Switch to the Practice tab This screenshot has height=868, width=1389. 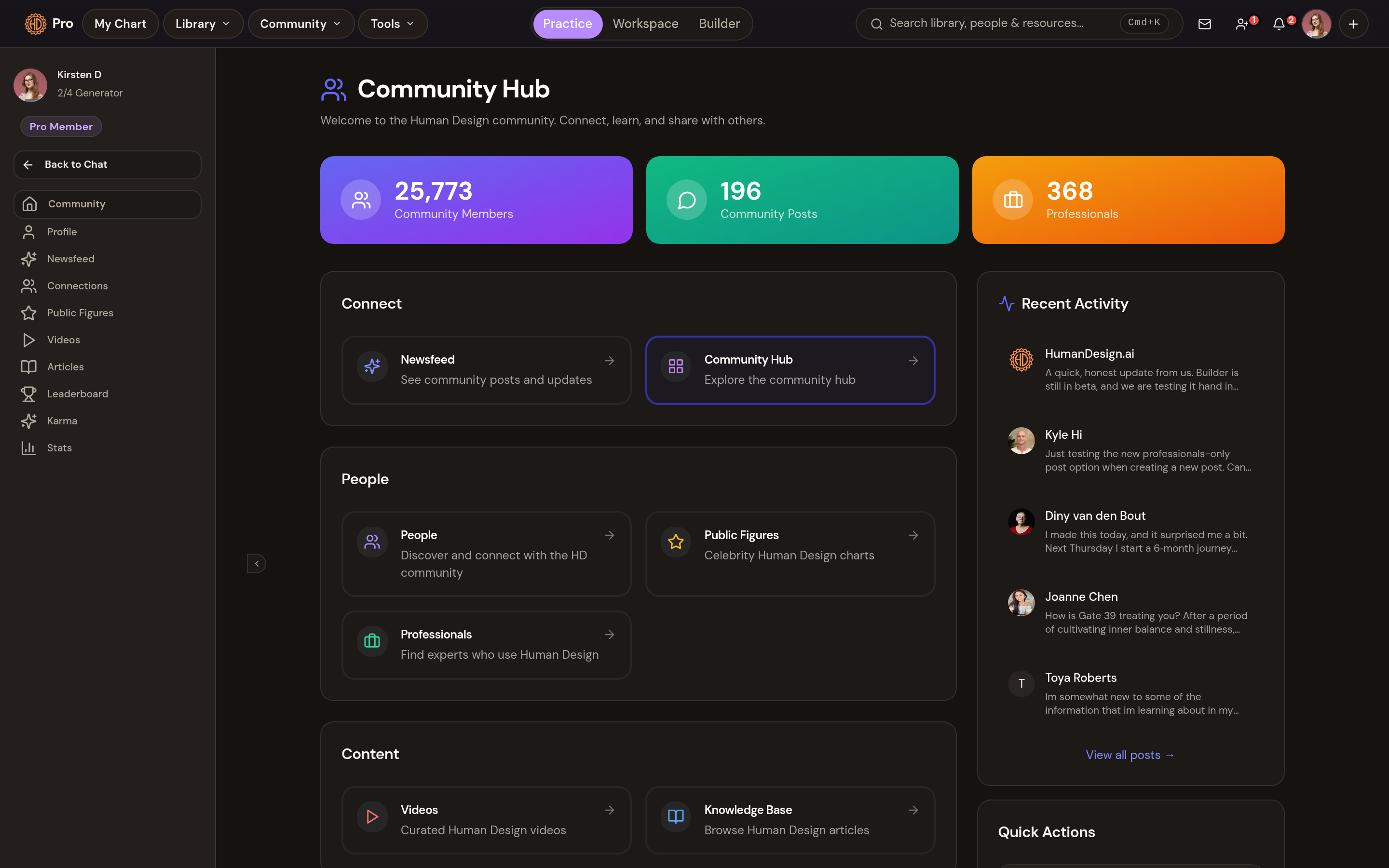[567, 24]
